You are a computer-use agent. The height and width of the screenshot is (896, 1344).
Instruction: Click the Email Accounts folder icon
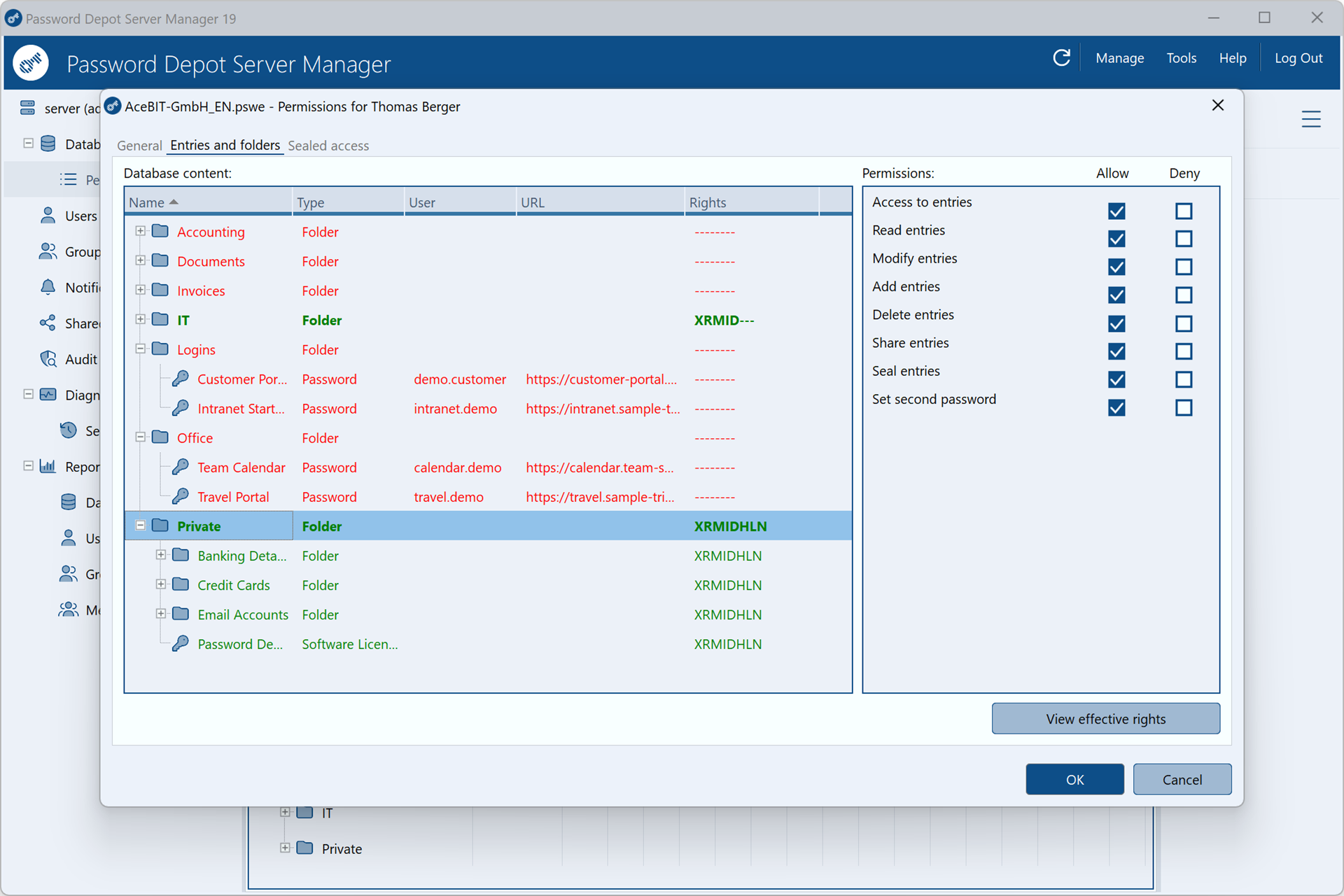[181, 613]
